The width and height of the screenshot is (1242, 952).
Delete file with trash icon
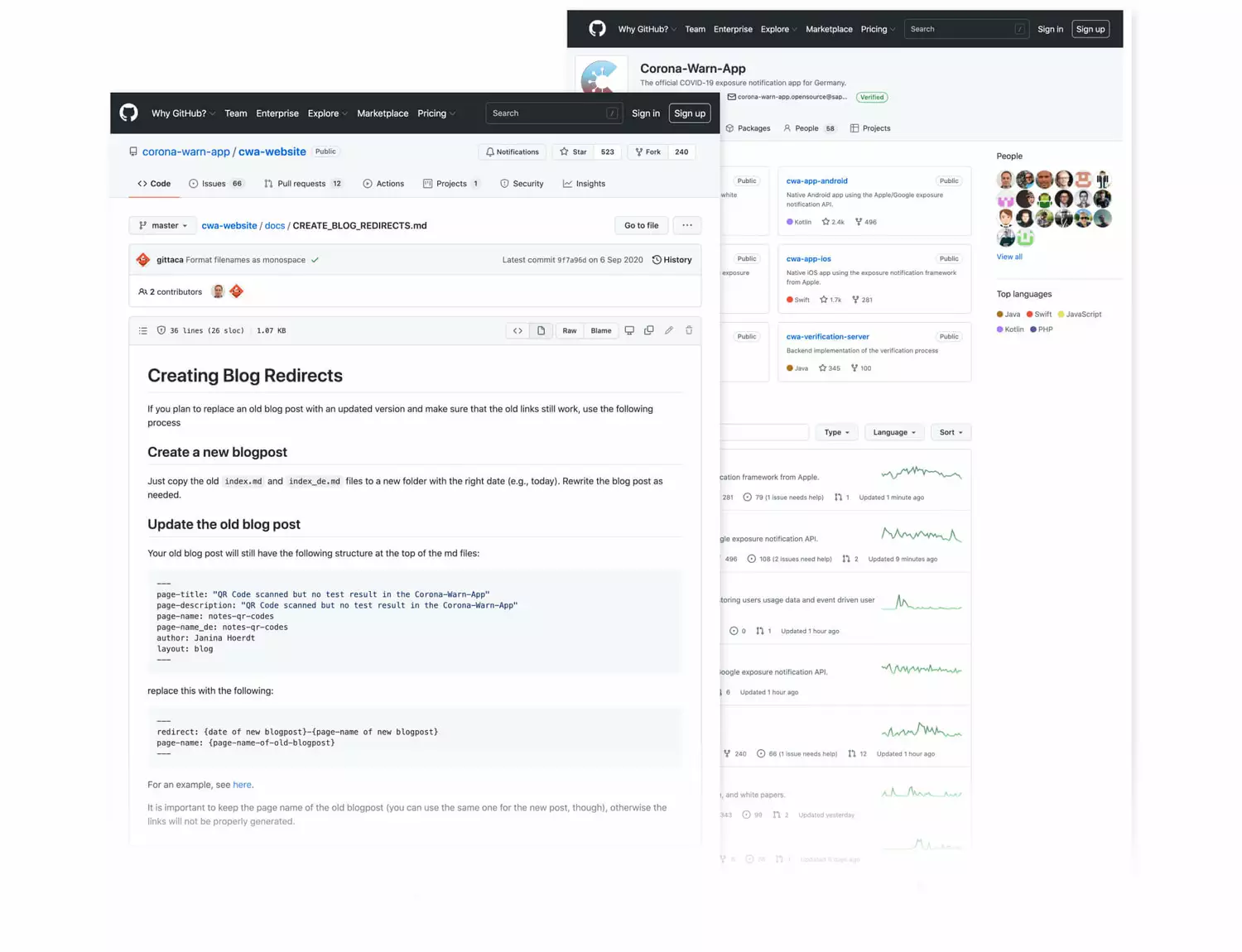click(x=689, y=330)
